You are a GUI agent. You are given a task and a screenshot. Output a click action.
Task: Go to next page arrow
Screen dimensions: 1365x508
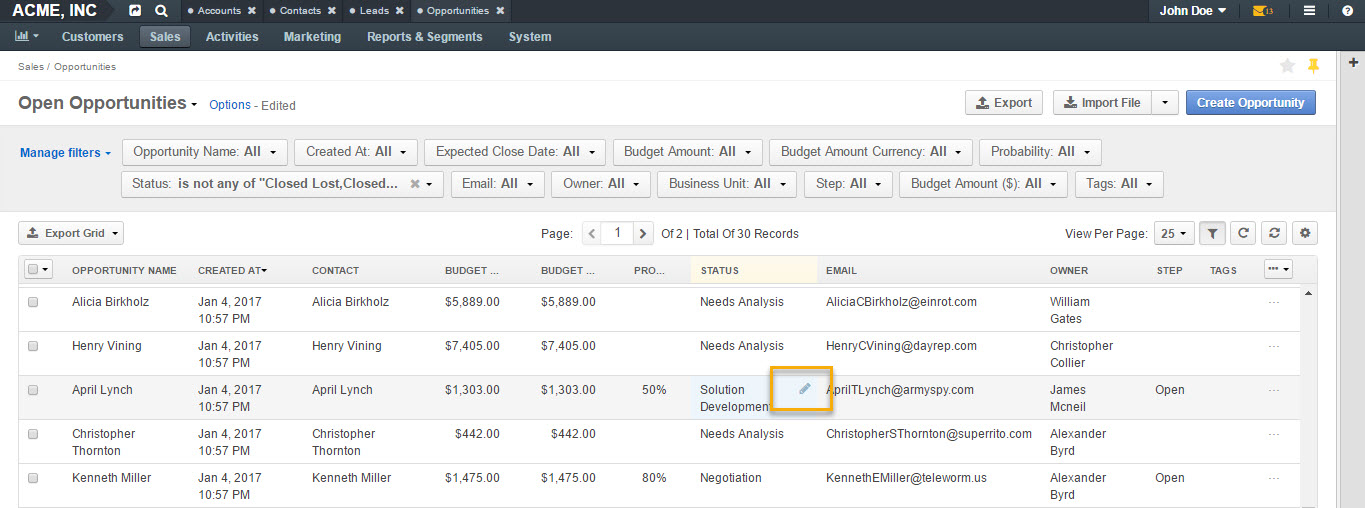[643, 233]
